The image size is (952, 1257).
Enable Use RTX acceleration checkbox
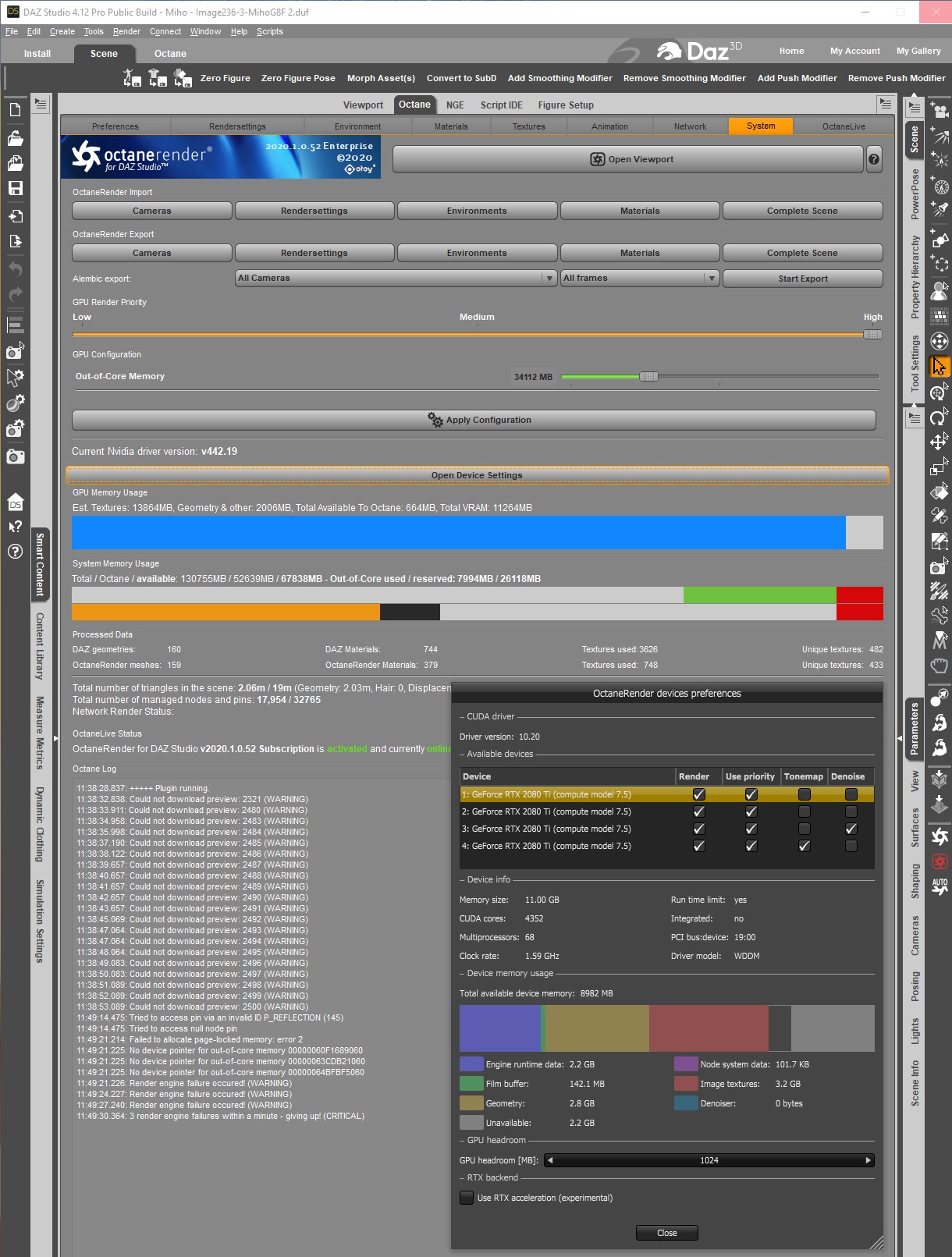coord(467,1198)
